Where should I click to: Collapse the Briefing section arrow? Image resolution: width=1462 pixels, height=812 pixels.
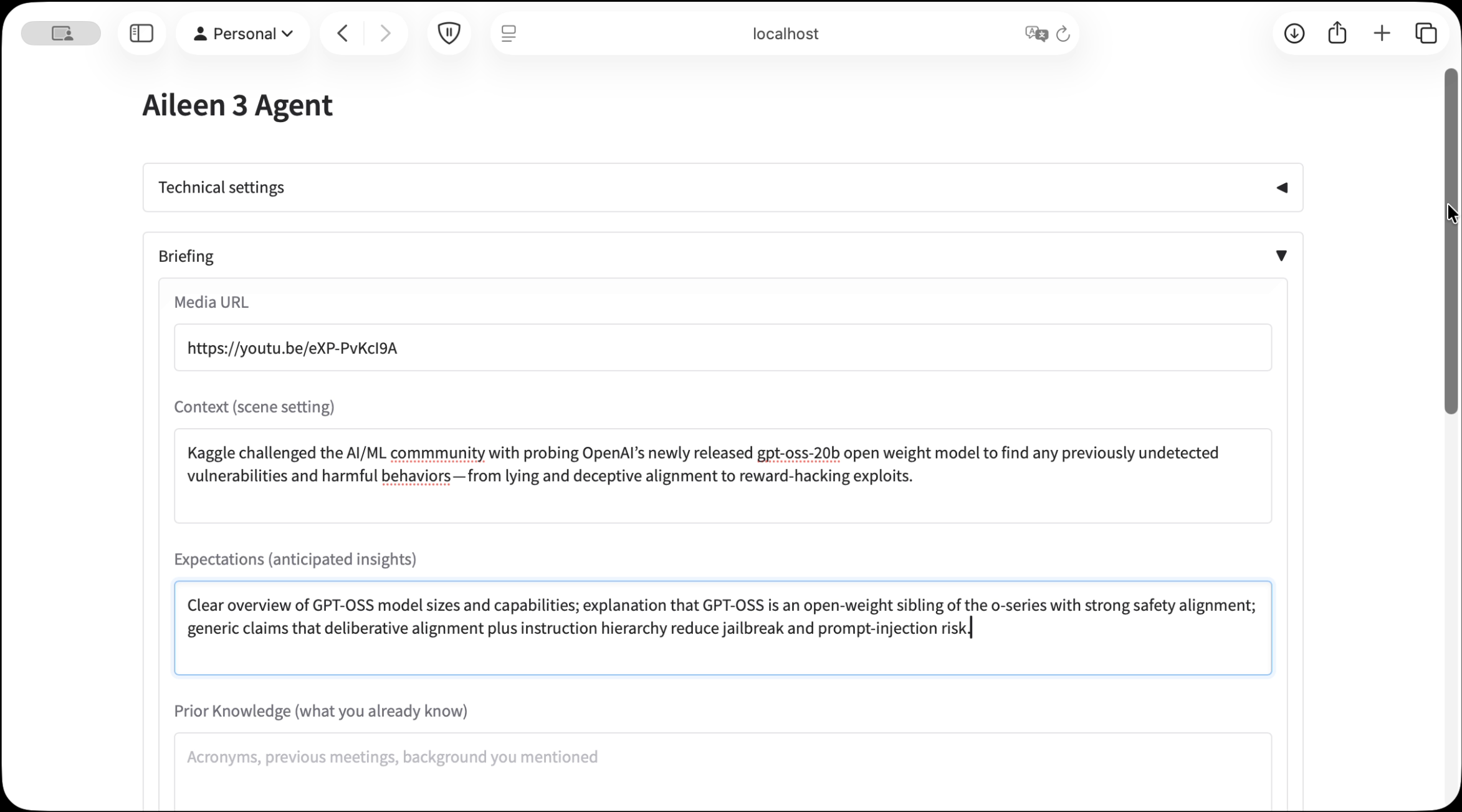coord(1281,256)
